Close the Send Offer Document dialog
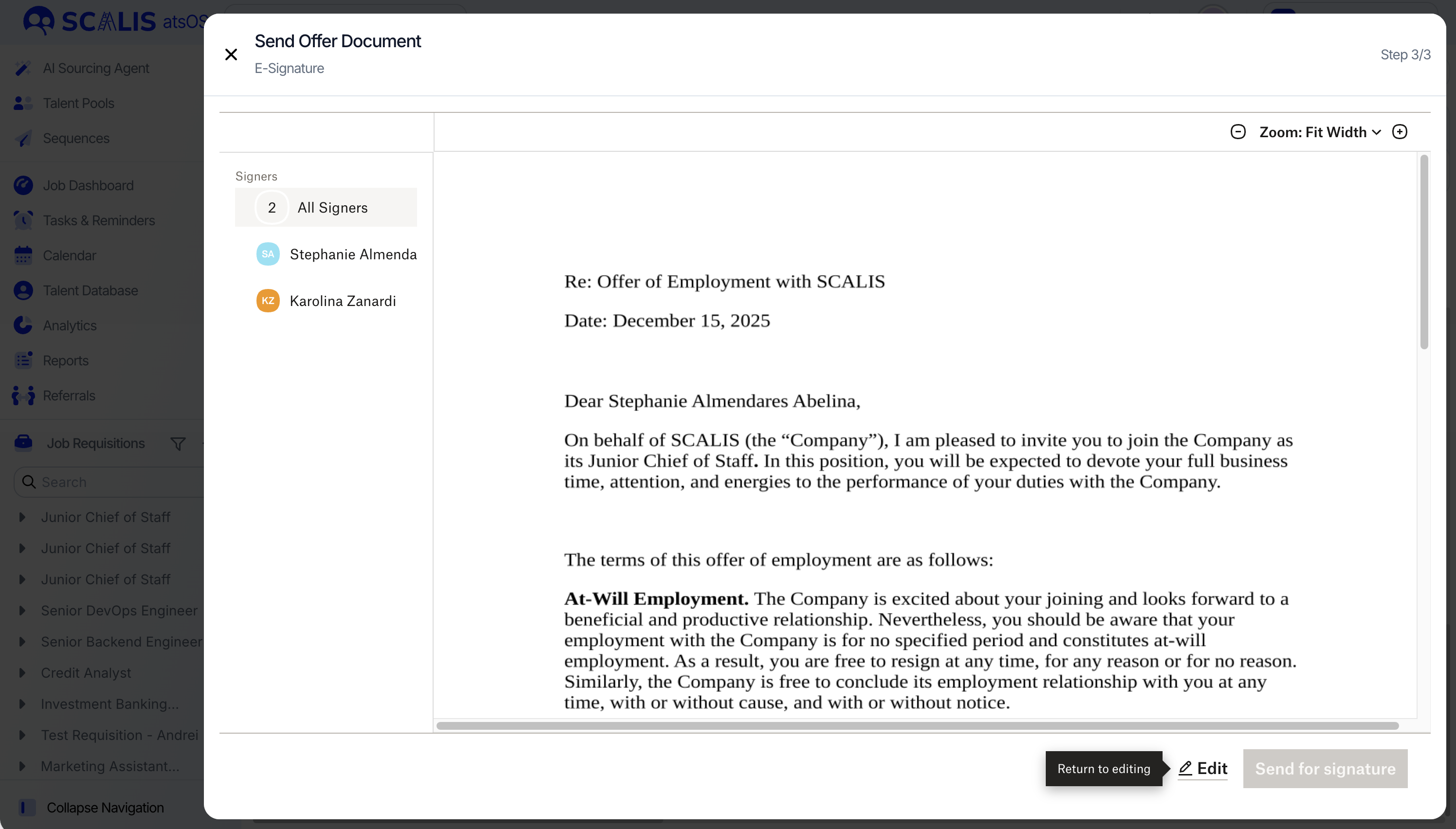Viewport: 1456px width, 829px height. point(231,54)
